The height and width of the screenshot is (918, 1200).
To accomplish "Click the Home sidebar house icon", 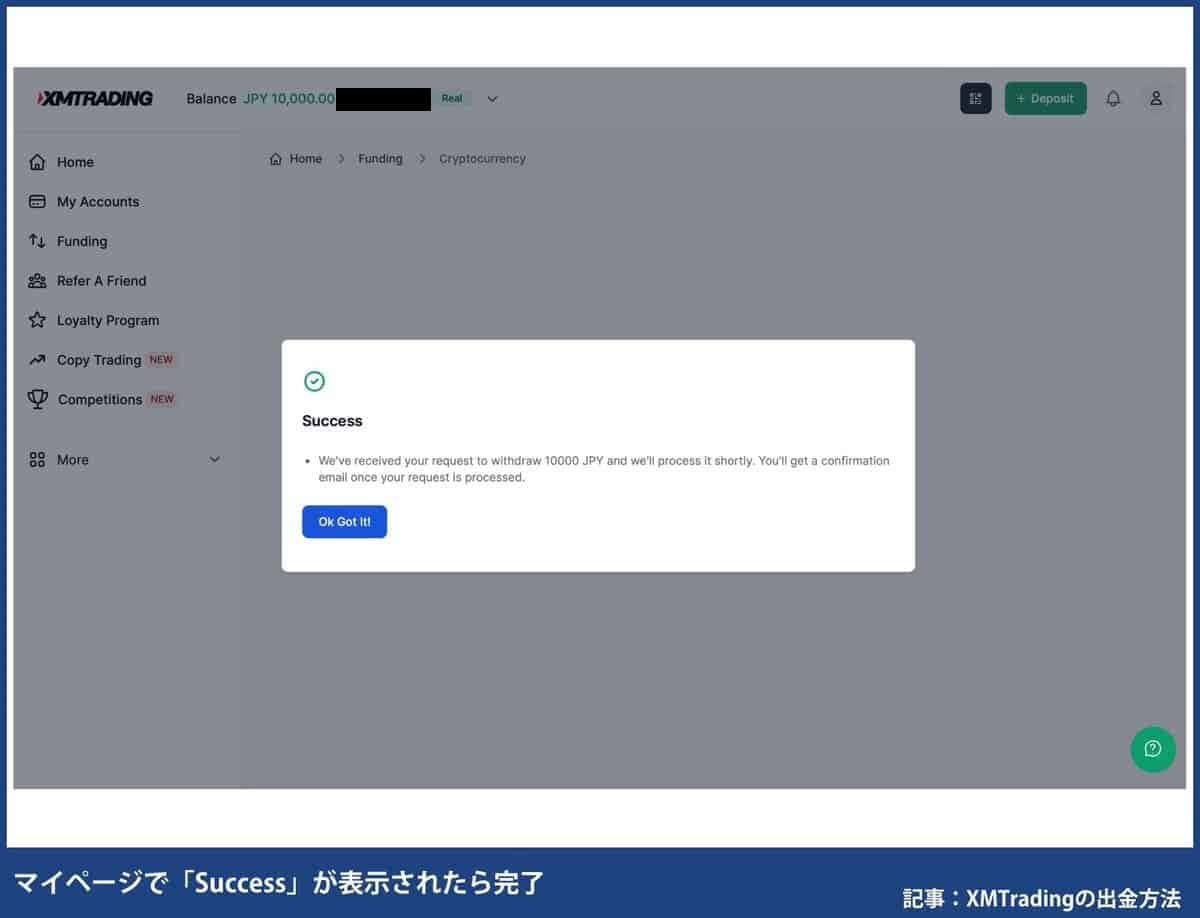I will tap(37, 162).
